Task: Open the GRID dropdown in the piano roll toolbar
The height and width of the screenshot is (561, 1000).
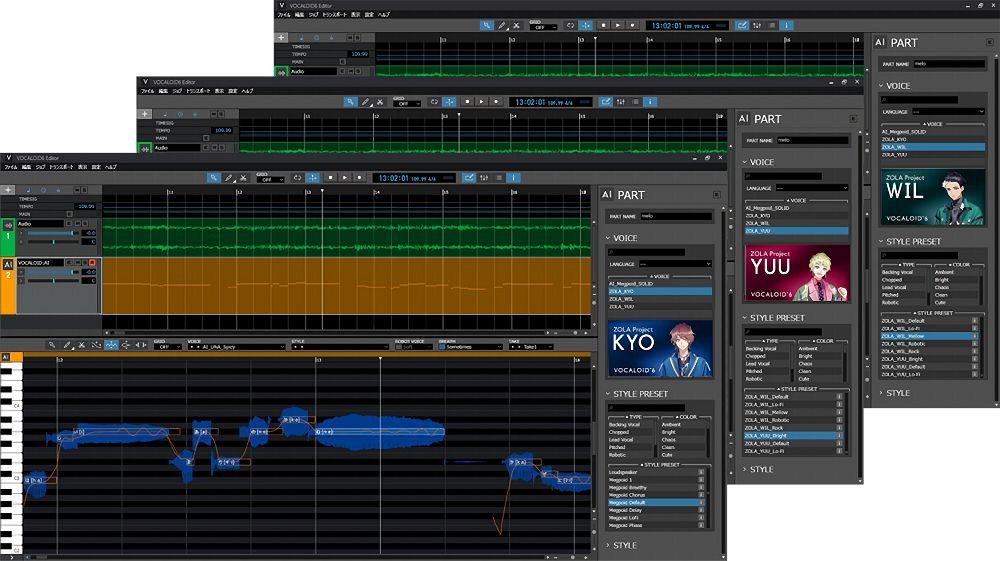Action: point(168,347)
